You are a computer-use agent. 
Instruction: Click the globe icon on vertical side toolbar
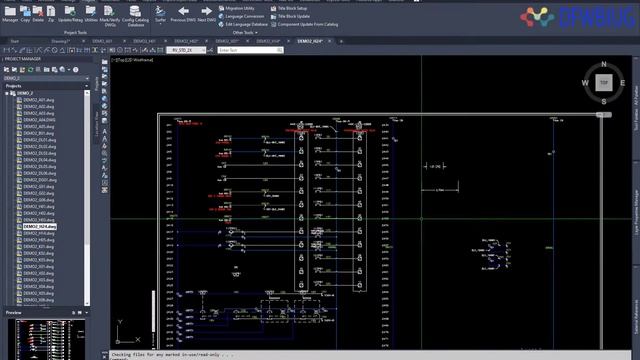pos(105,99)
